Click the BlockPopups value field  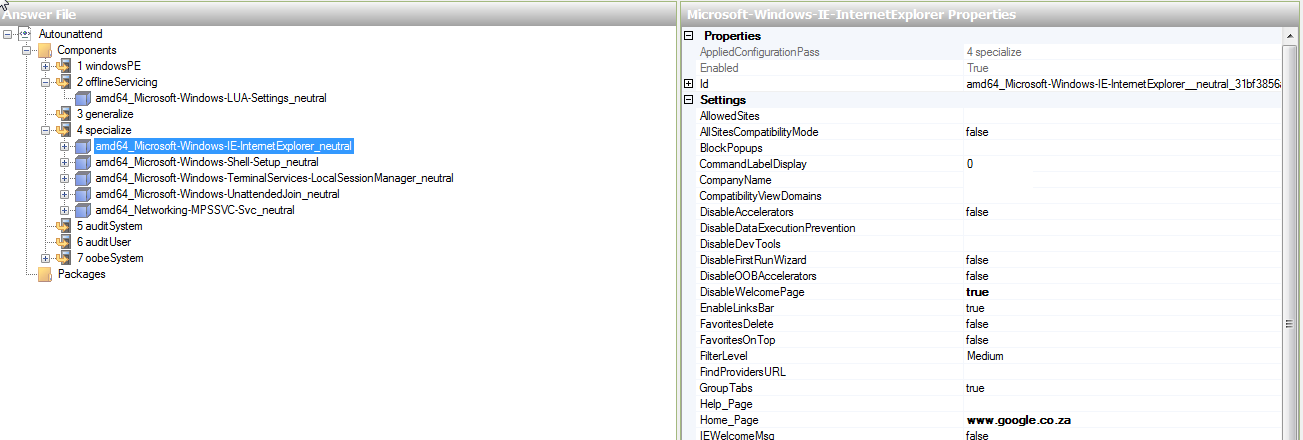click(x=1121, y=148)
